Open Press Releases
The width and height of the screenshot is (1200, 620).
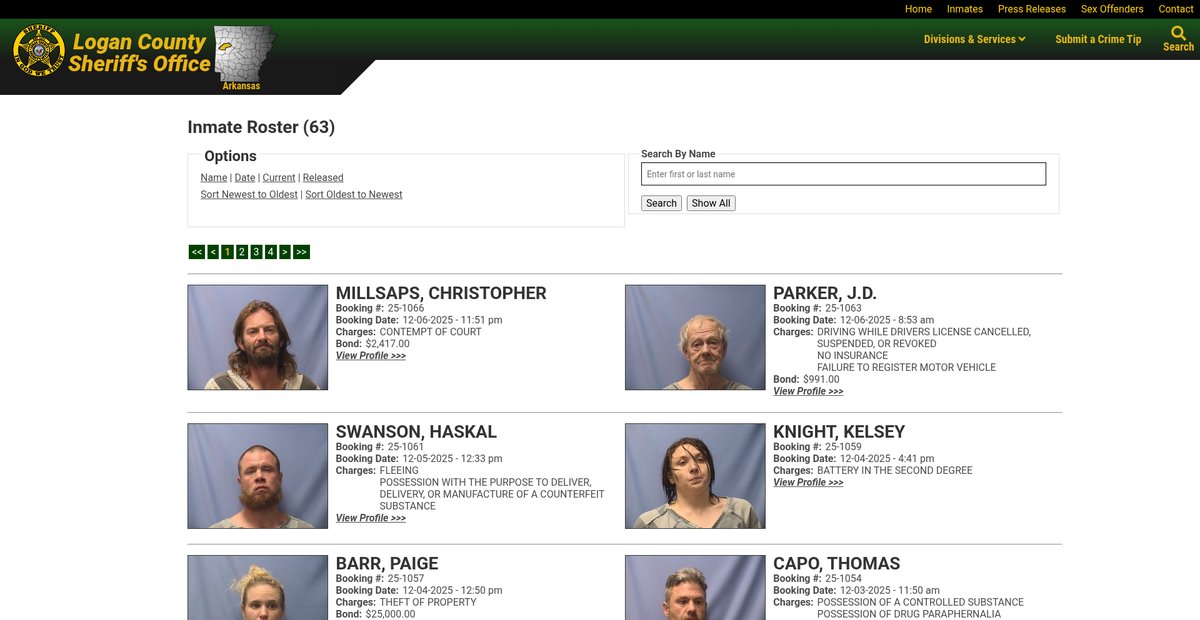pos(1032,9)
